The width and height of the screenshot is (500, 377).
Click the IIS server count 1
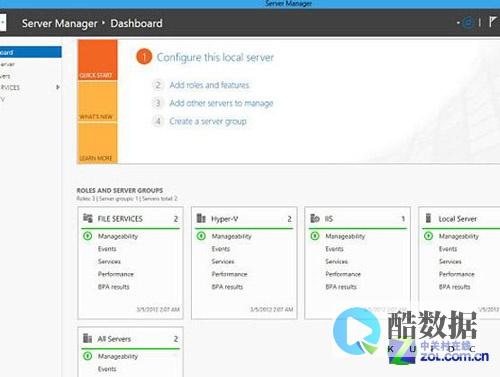tap(403, 219)
